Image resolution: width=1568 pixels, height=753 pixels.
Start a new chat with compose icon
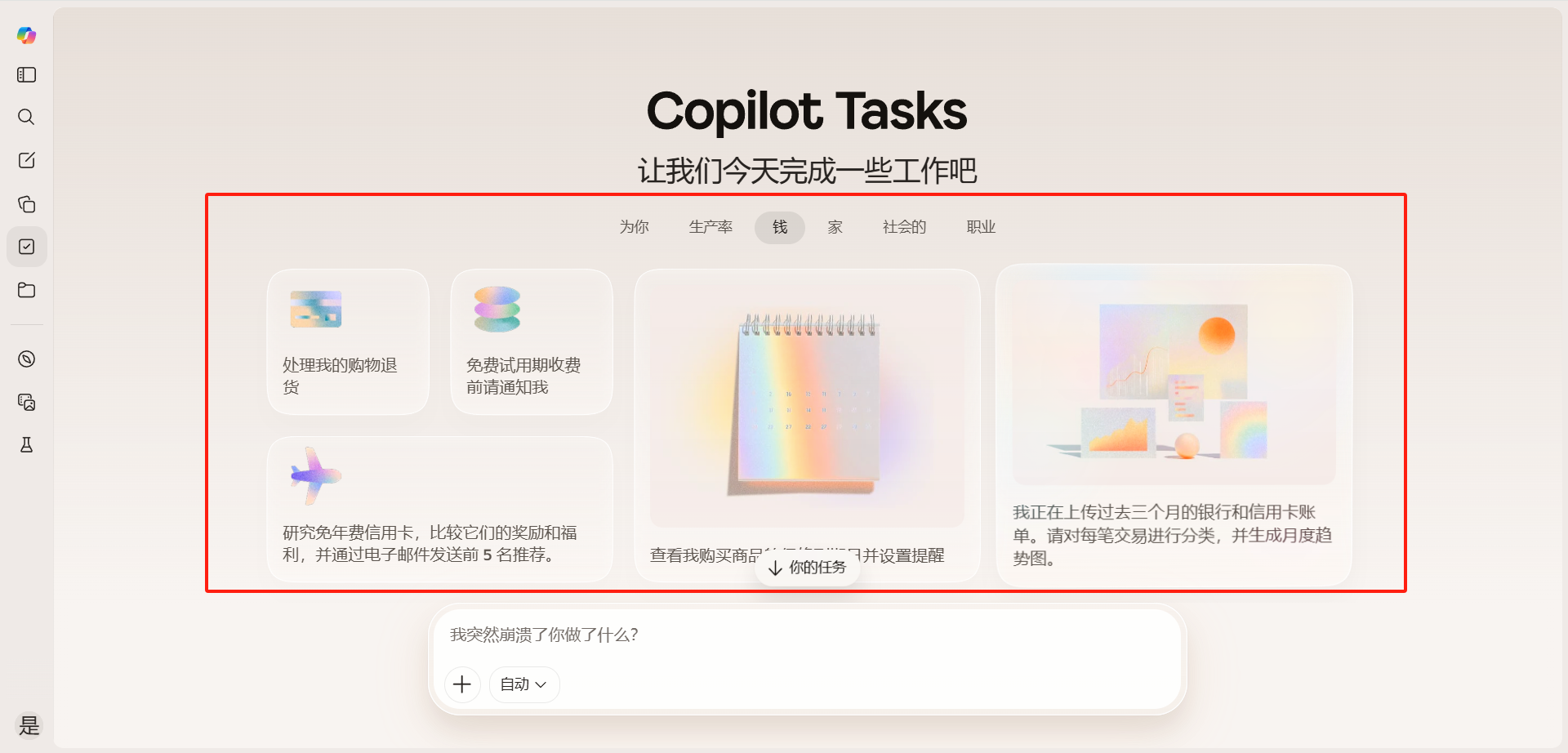[26, 160]
